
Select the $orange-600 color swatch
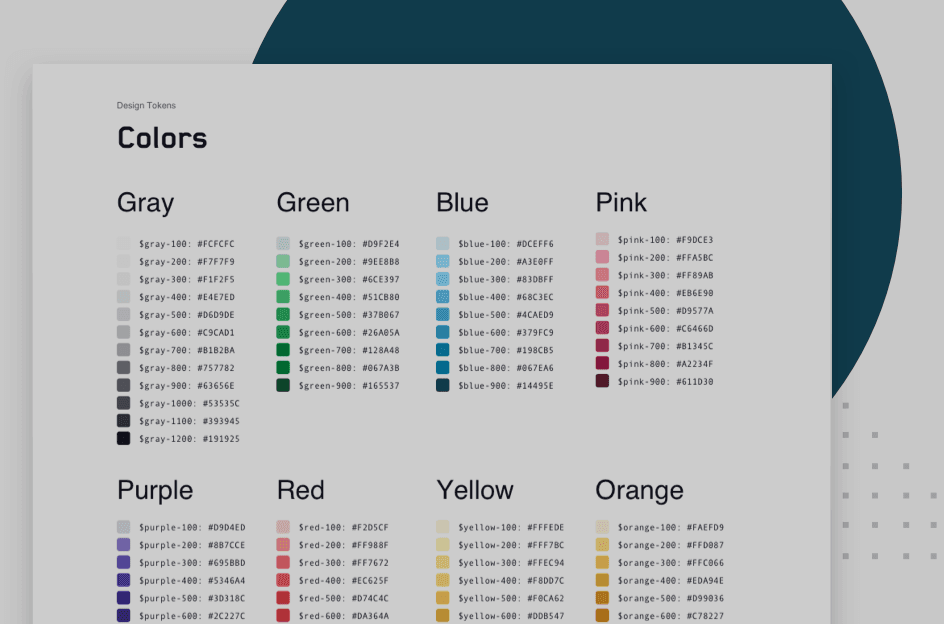(602, 616)
